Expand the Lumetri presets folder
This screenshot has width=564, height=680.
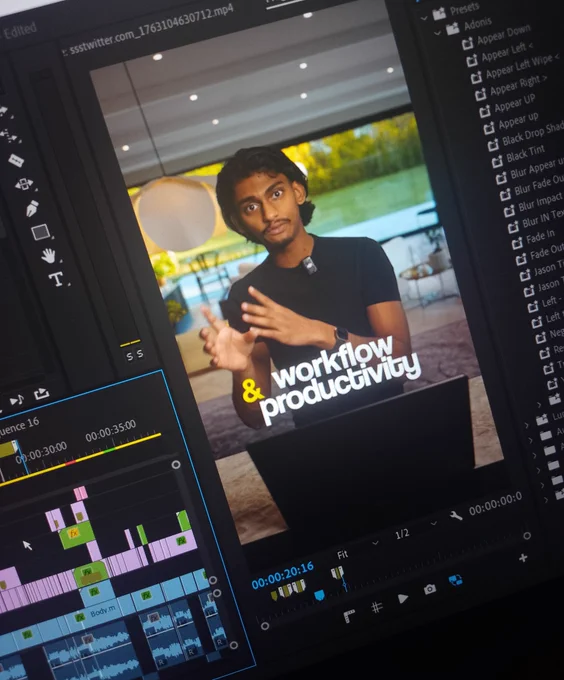pyautogui.click(x=527, y=425)
